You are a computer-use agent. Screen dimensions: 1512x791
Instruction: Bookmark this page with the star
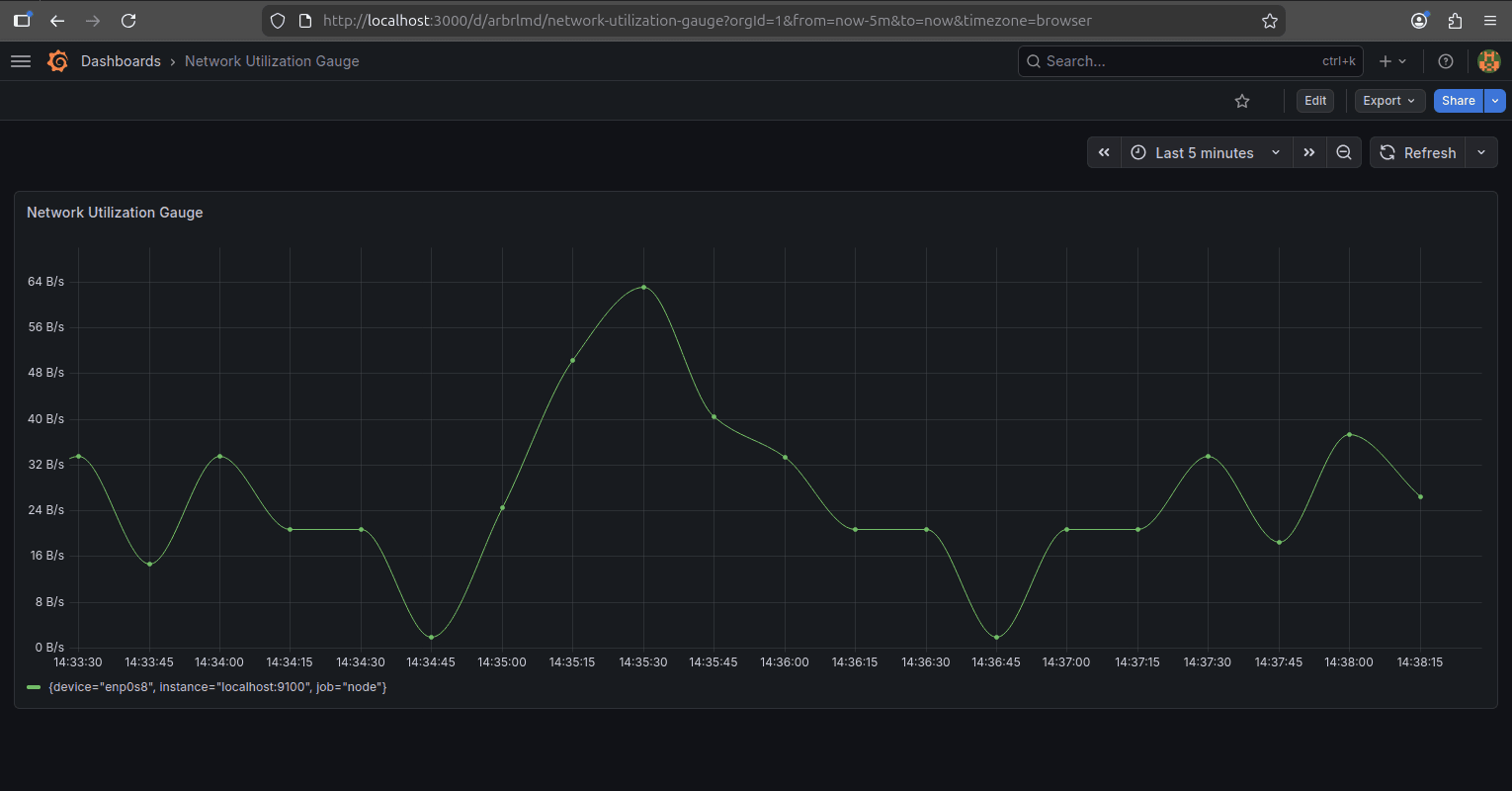[x=1270, y=21]
